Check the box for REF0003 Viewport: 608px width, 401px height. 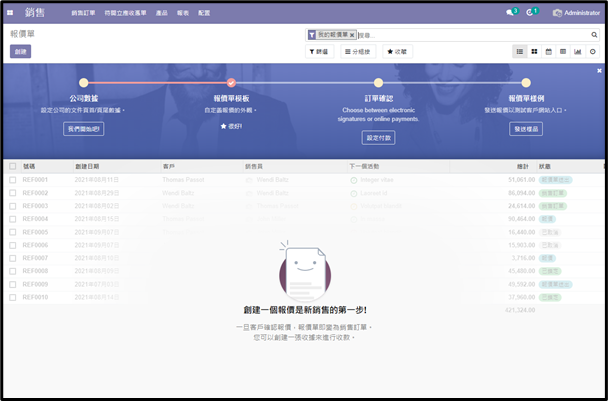(x=13, y=206)
